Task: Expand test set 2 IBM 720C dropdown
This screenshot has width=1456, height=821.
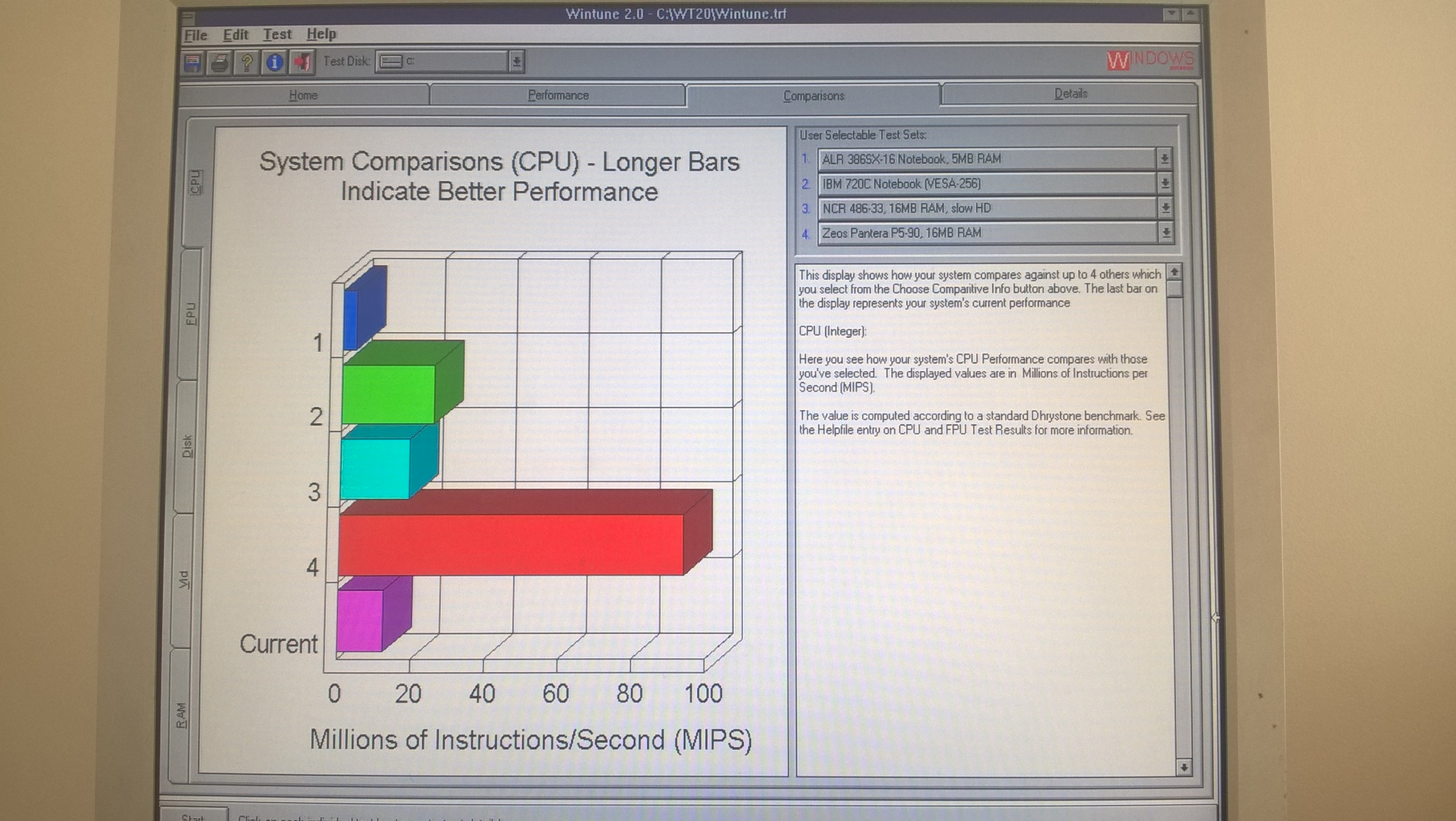Action: pyautogui.click(x=1165, y=183)
